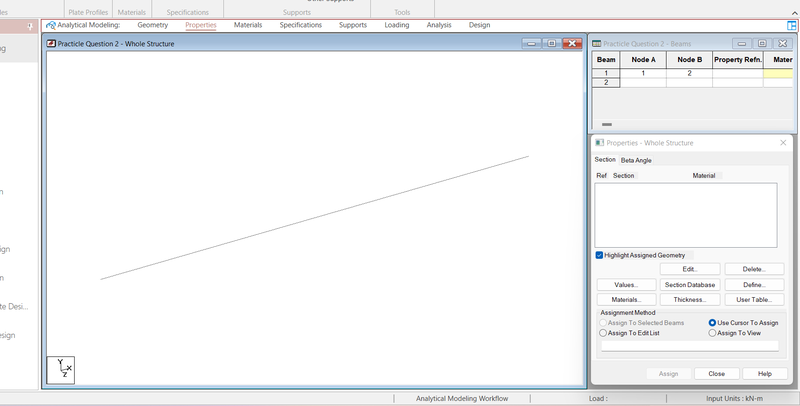This screenshot has height=406, width=800.
Task: Collapse the ribbon with the chevron
Action: (794, 13)
